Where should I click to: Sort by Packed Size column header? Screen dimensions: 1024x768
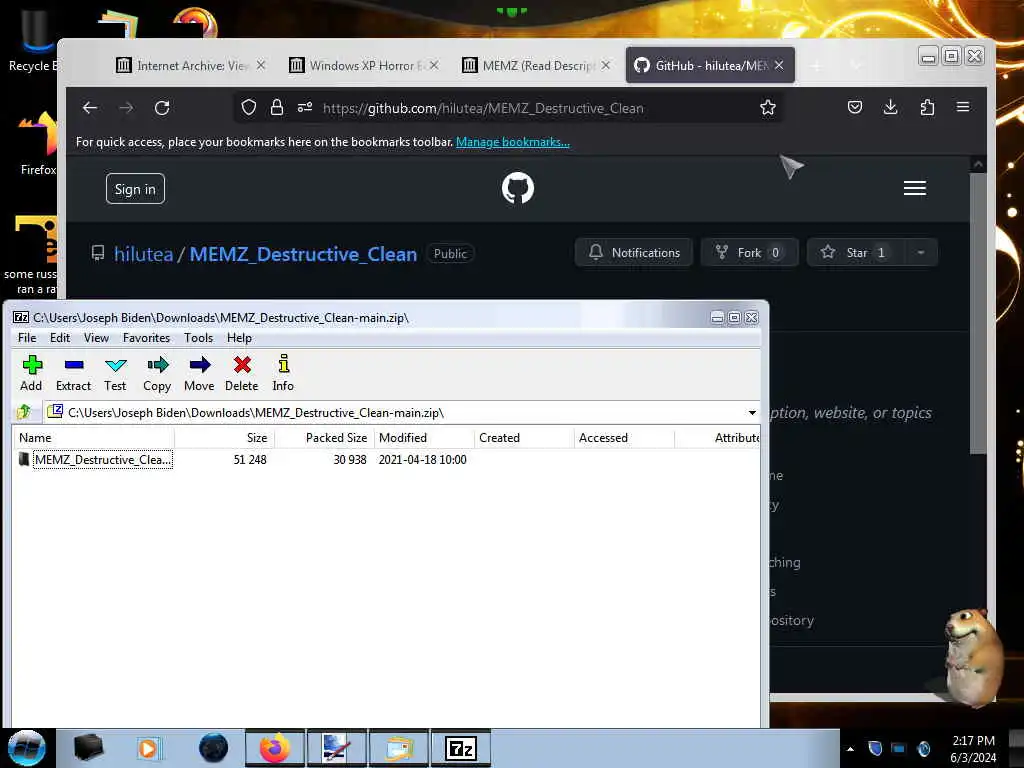pos(324,438)
